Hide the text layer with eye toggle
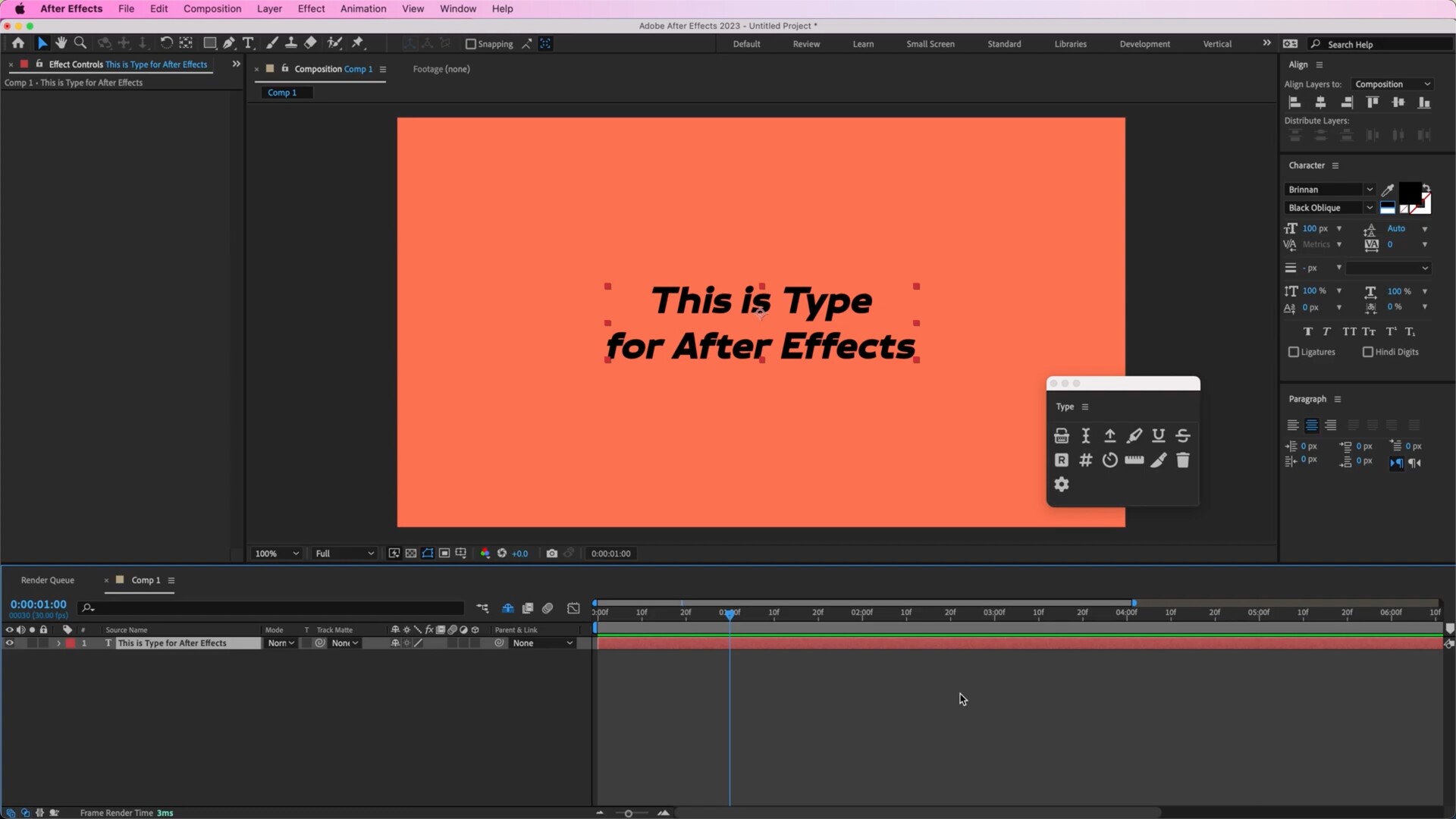The height and width of the screenshot is (819, 1456). pos(9,643)
